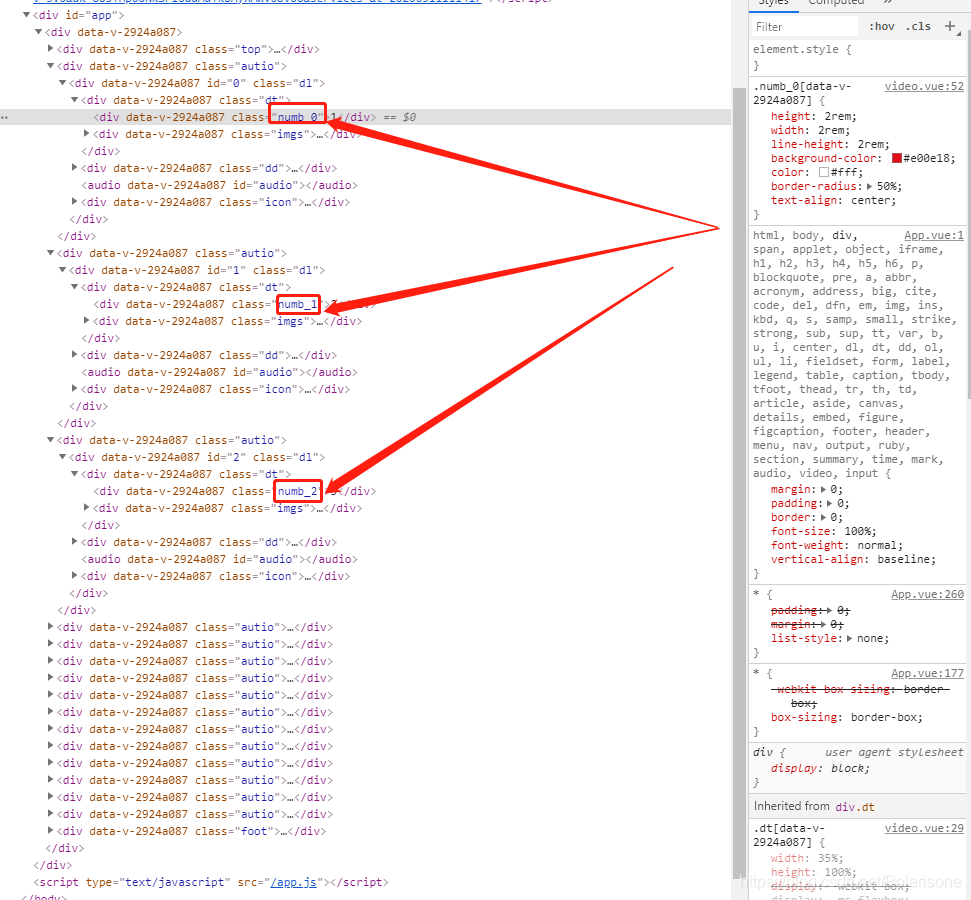Viewport: 971px width, 900px height.
Task: Click the .numb_0[data-v-2924a087] selector
Action: (802, 93)
